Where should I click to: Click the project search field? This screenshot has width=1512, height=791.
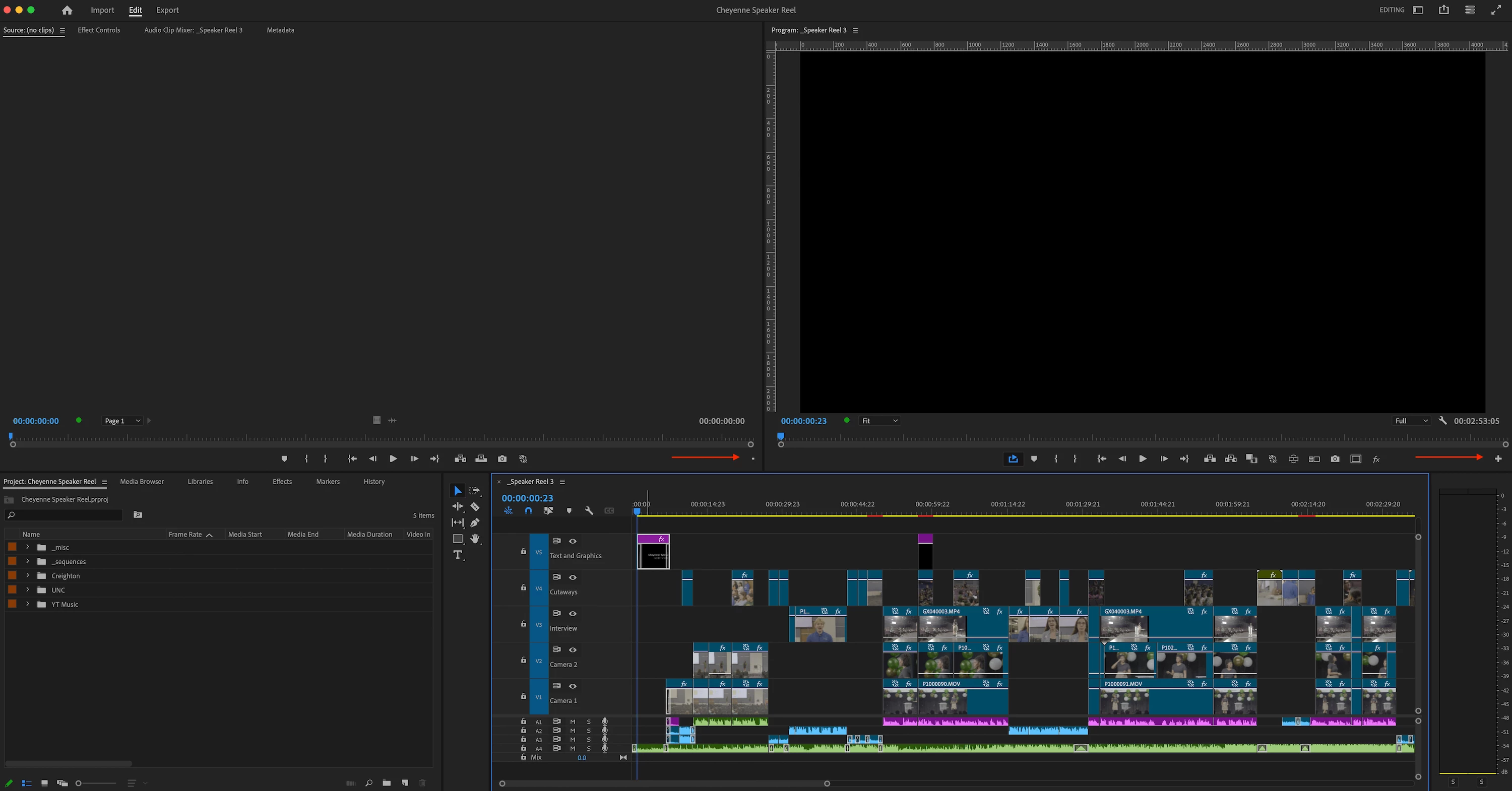(x=65, y=514)
